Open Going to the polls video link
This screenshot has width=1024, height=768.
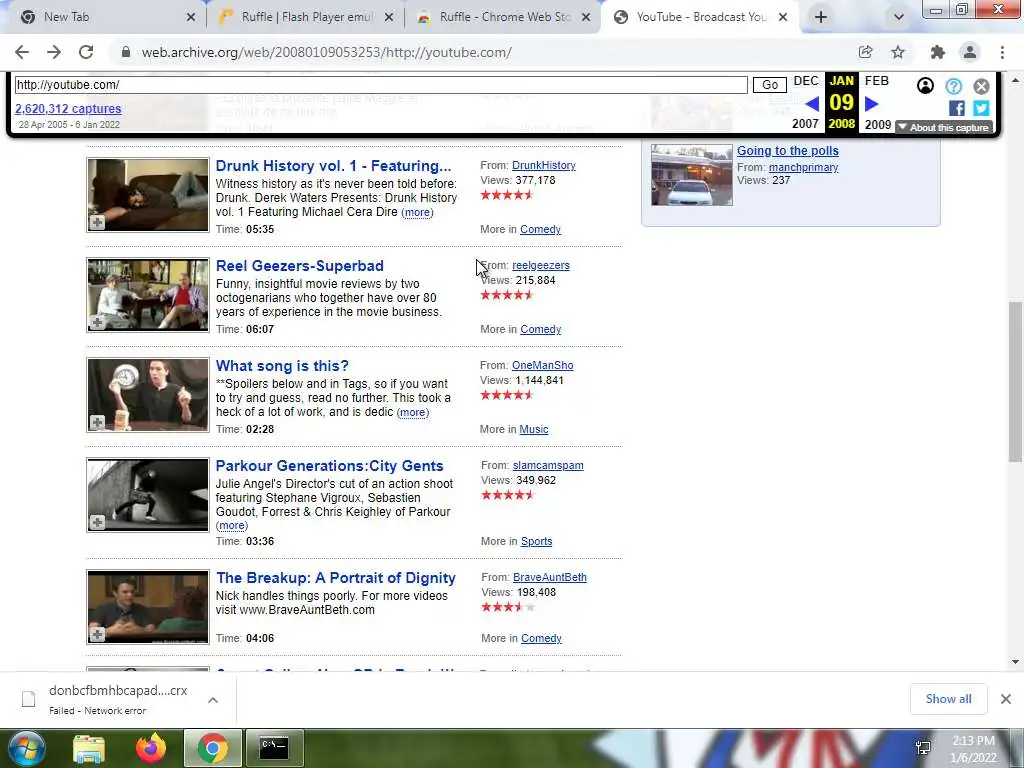788,151
